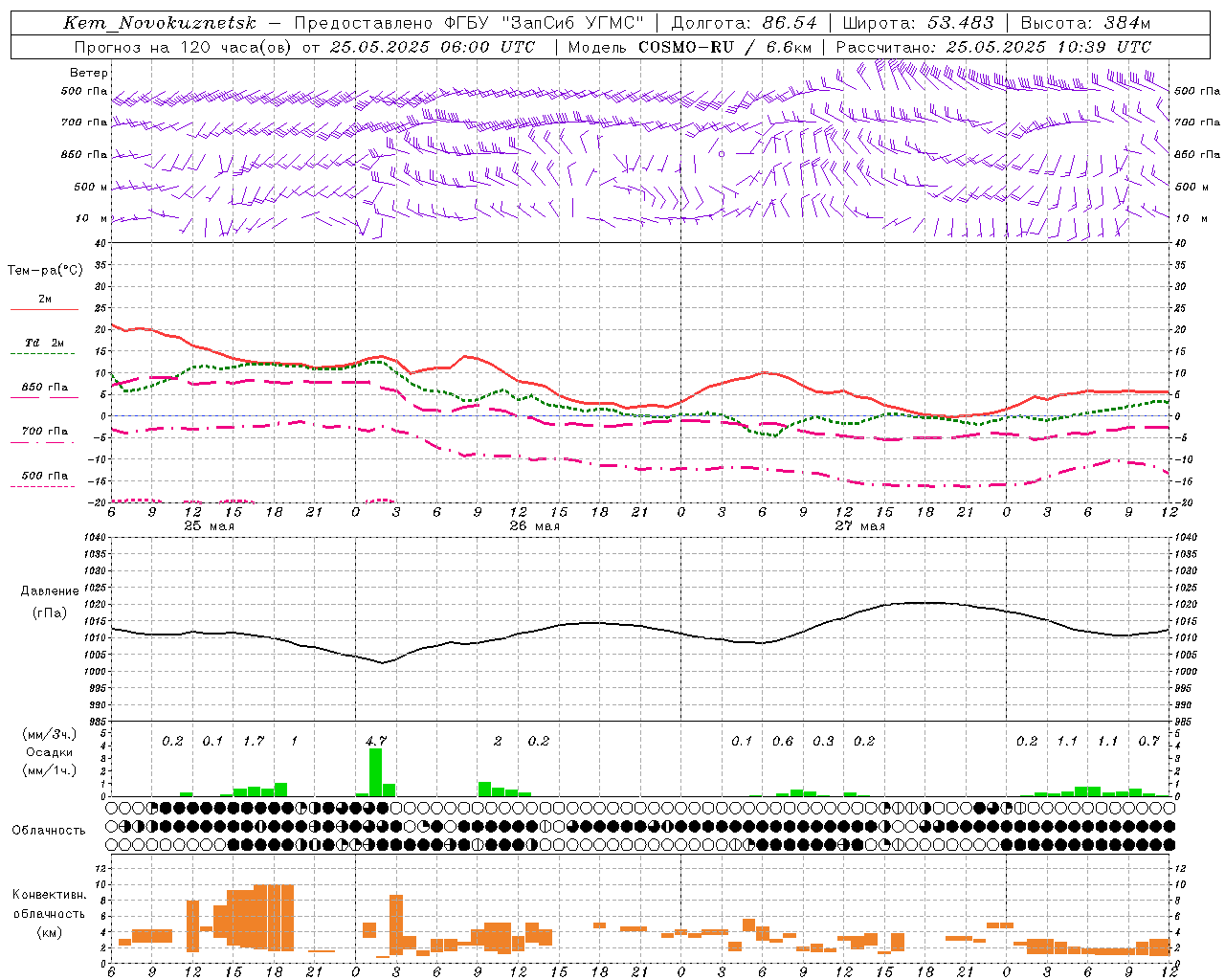Select the model label 'COSMO-RU / 6.6км'
The width and height of the screenshot is (1225, 980).
click(x=725, y=47)
